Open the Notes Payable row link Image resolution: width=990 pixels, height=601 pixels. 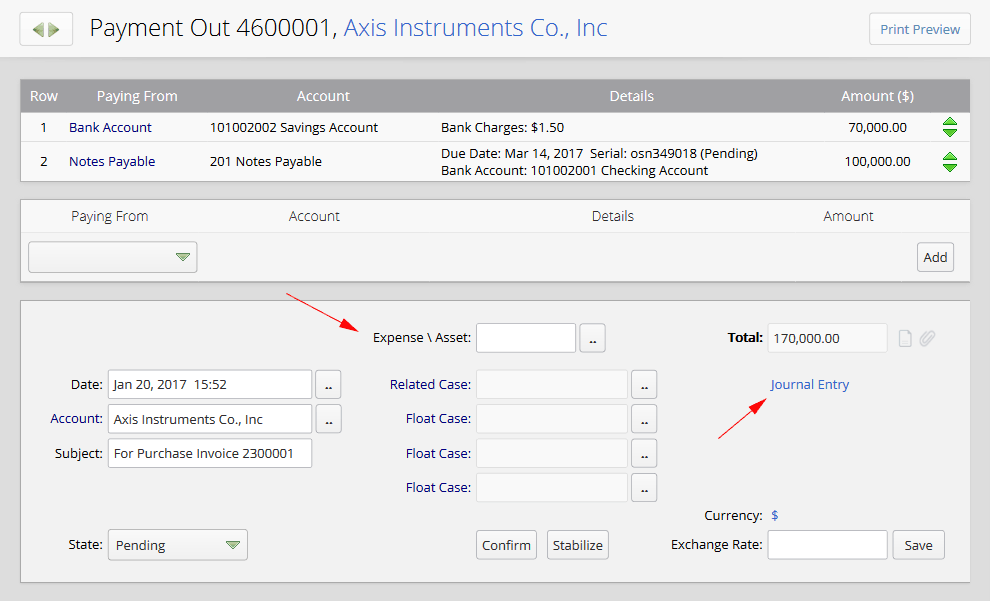[112, 161]
